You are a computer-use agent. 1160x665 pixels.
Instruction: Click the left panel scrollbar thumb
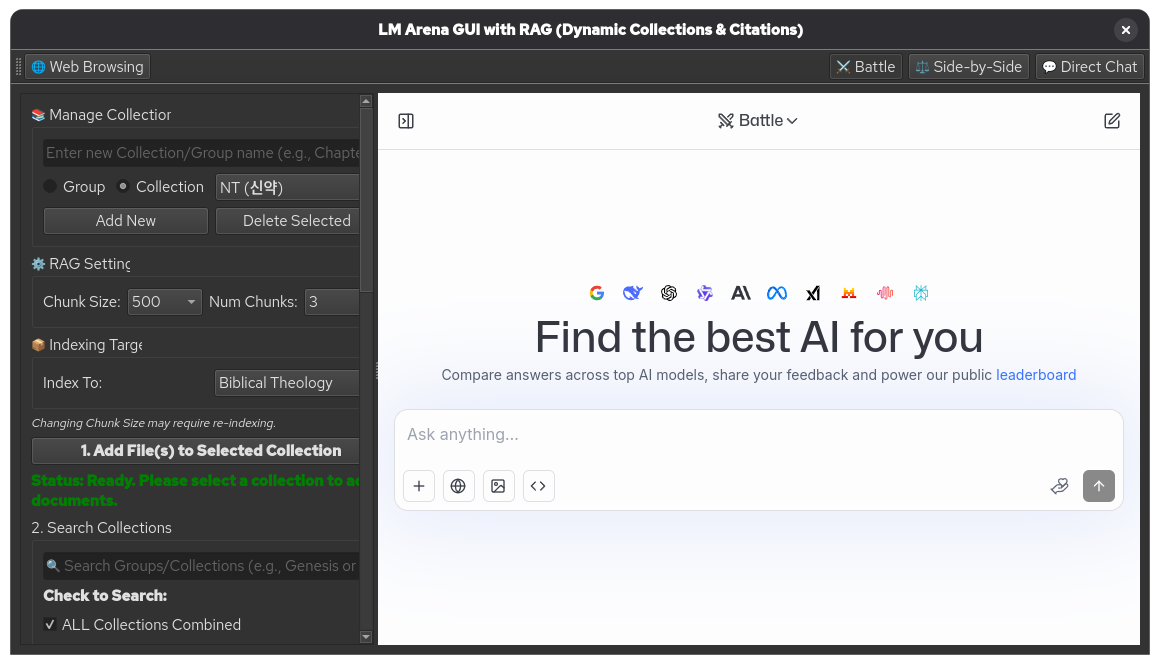click(365, 200)
